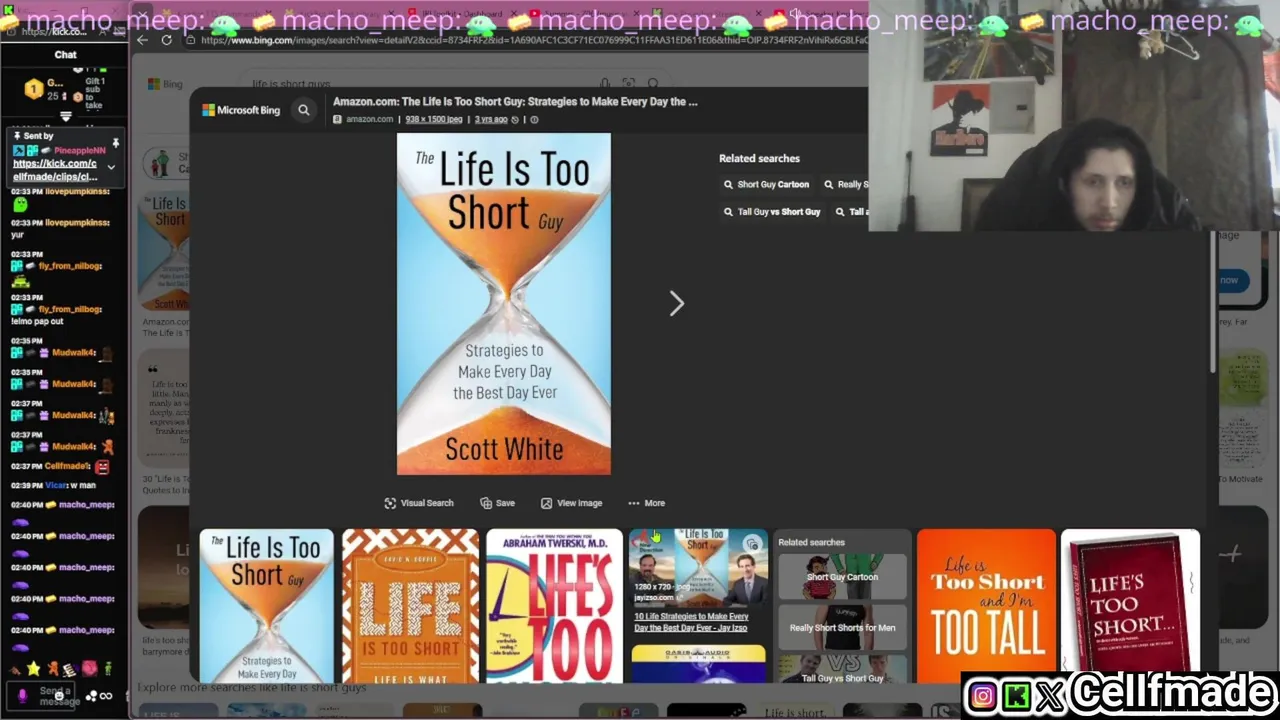Open the 938 x 1500 jpeg size link
This screenshot has height=720, width=1280.
point(434,119)
